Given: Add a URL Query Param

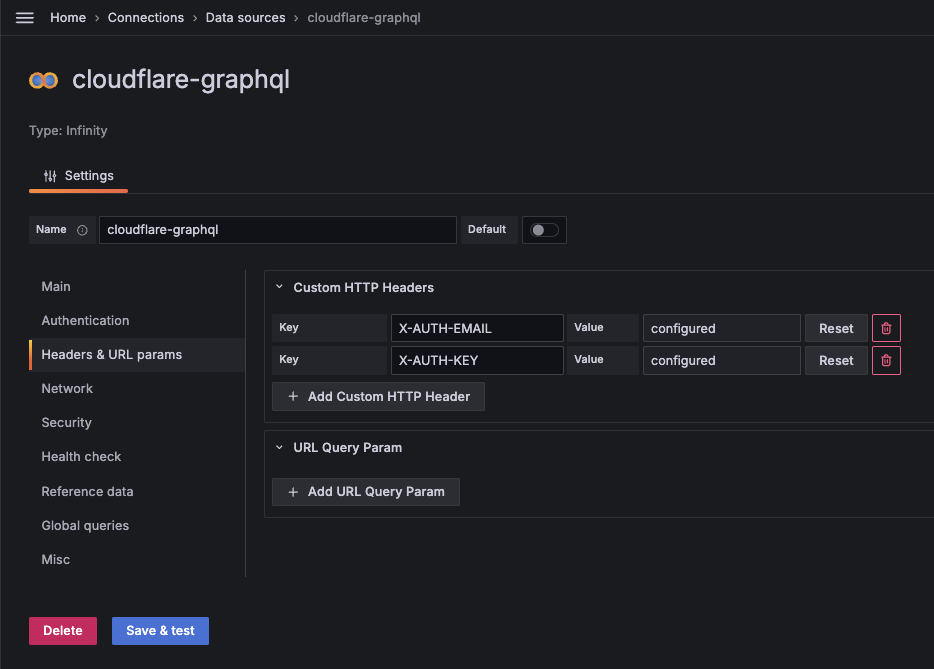Looking at the screenshot, I should click(x=366, y=492).
